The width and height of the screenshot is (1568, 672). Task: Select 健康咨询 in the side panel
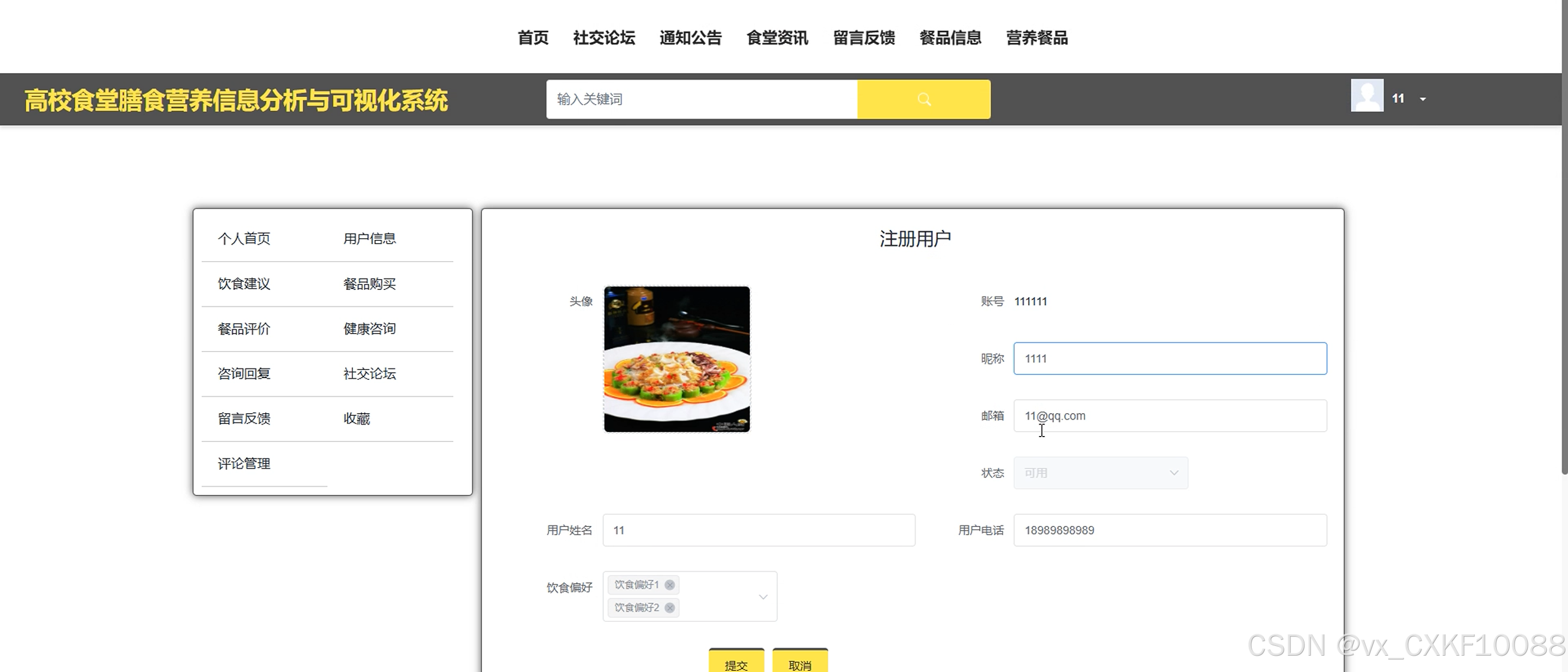click(369, 329)
